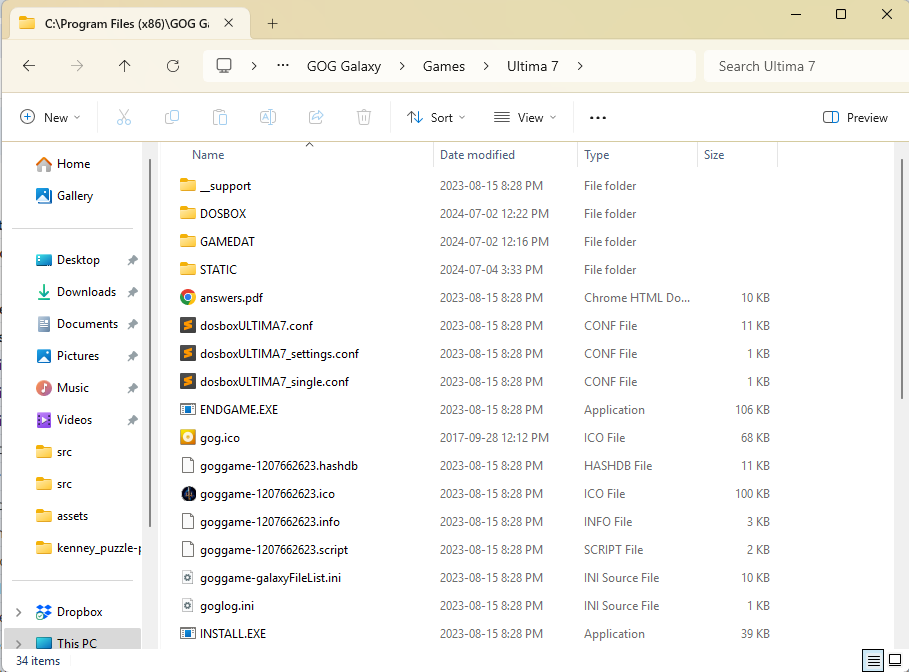
Task: Click the Share toolbar icon
Action: [x=316, y=118]
